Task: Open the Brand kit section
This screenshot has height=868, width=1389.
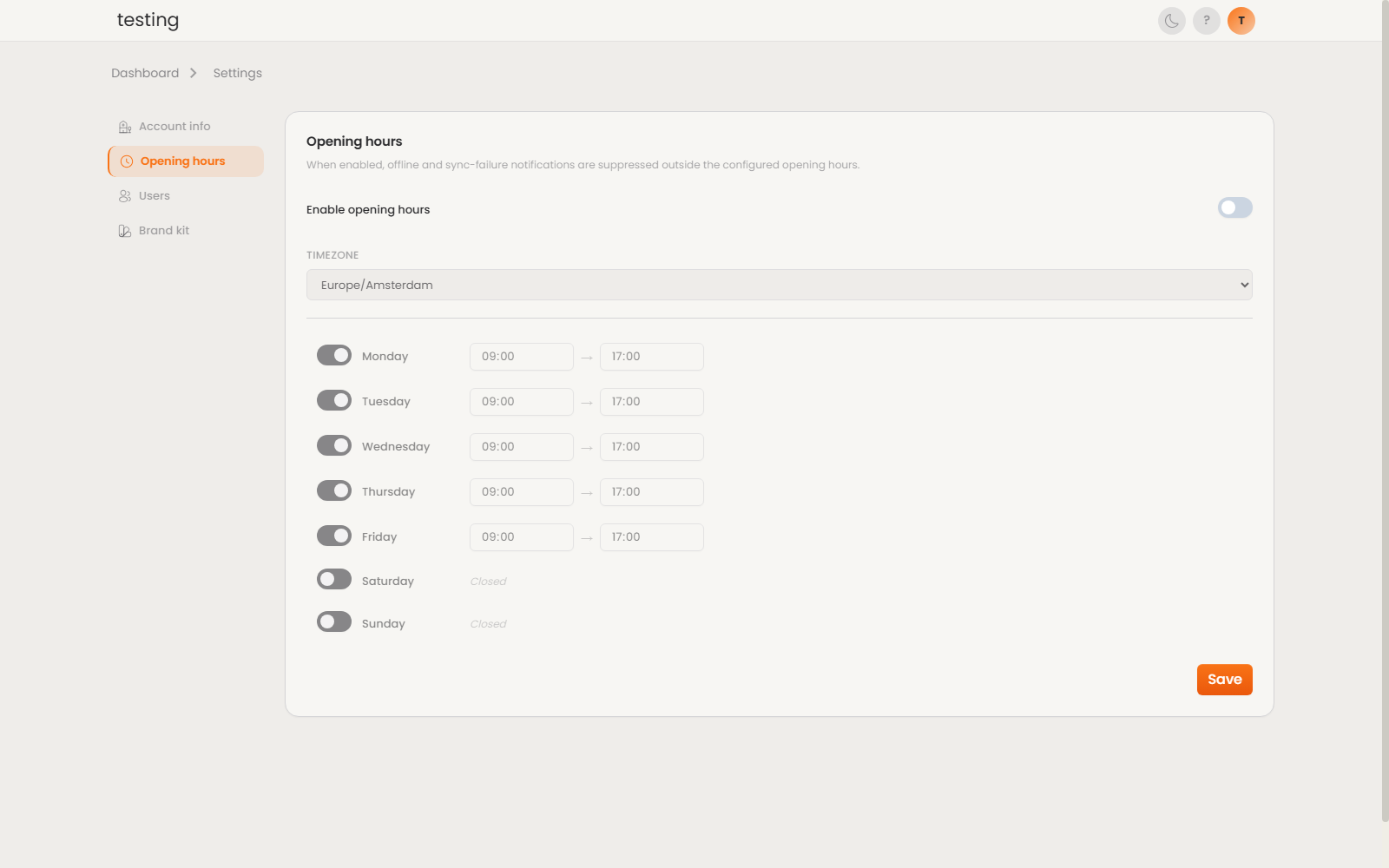Action: click(186, 231)
